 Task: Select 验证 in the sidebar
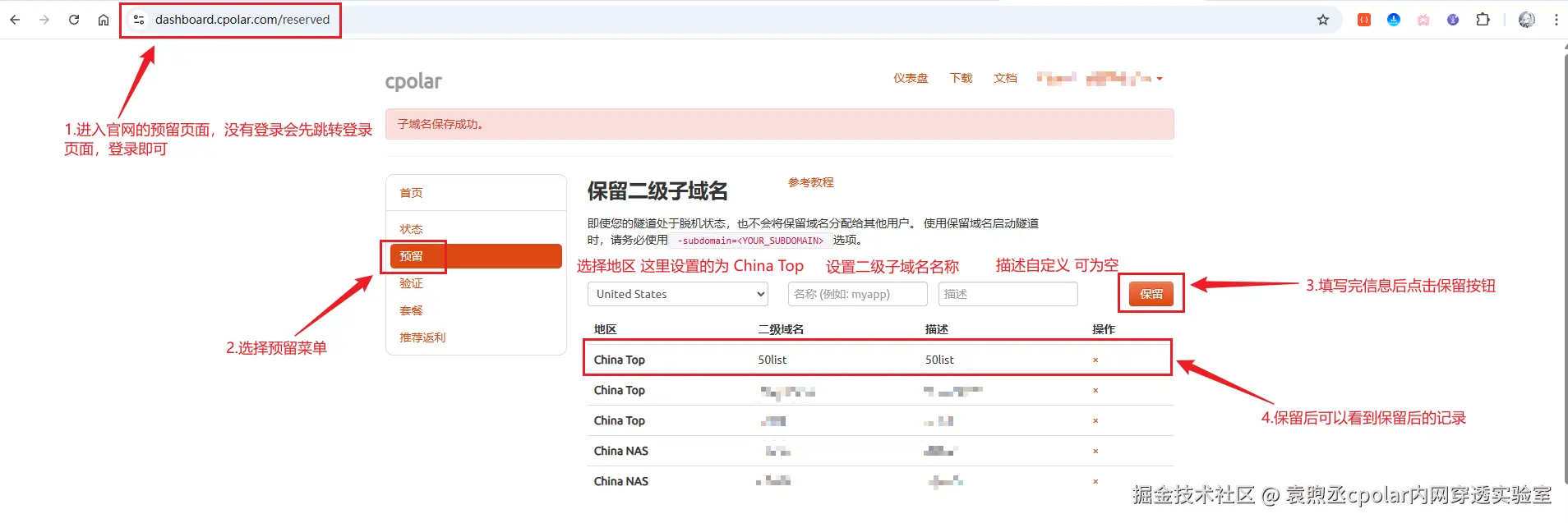pyautogui.click(x=411, y=283)
